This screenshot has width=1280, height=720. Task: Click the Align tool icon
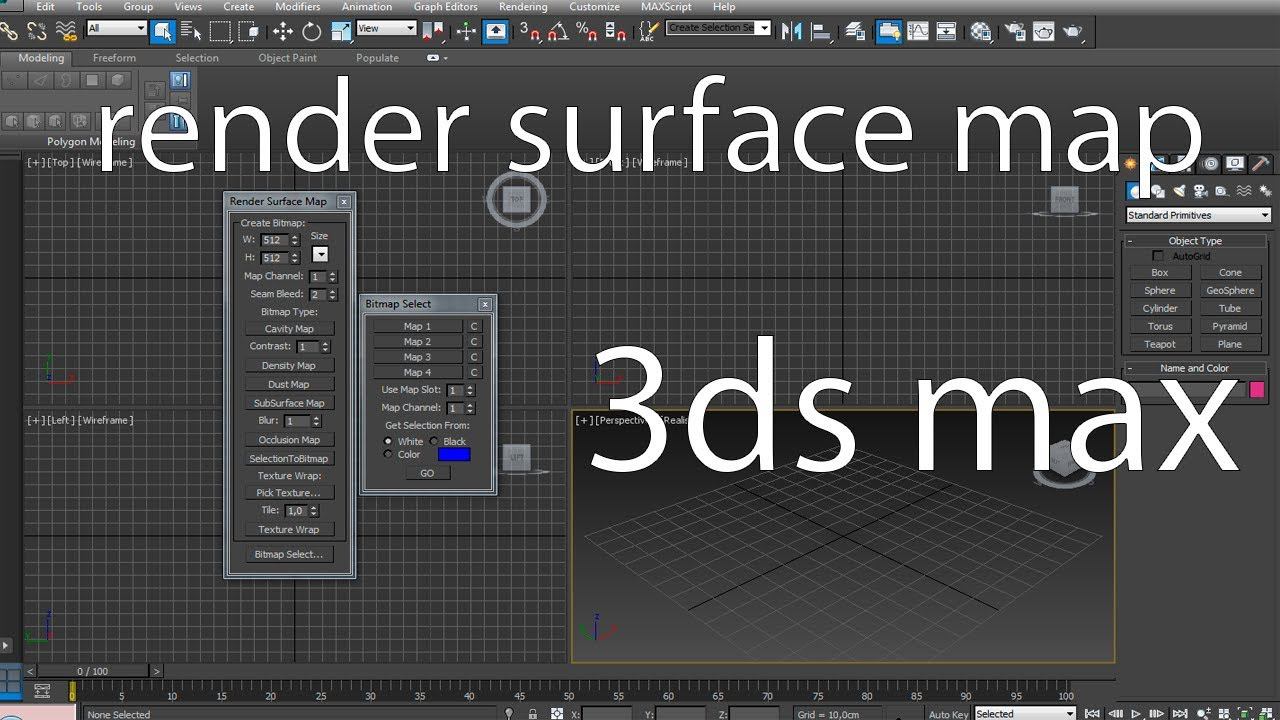click(820, 31)
